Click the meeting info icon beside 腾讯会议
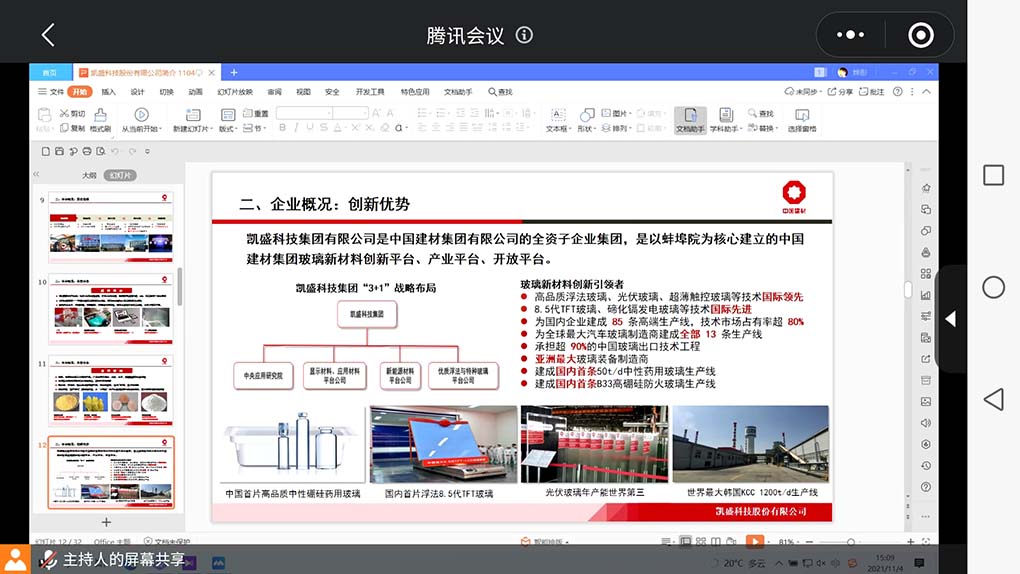 [x=524, y=35]
